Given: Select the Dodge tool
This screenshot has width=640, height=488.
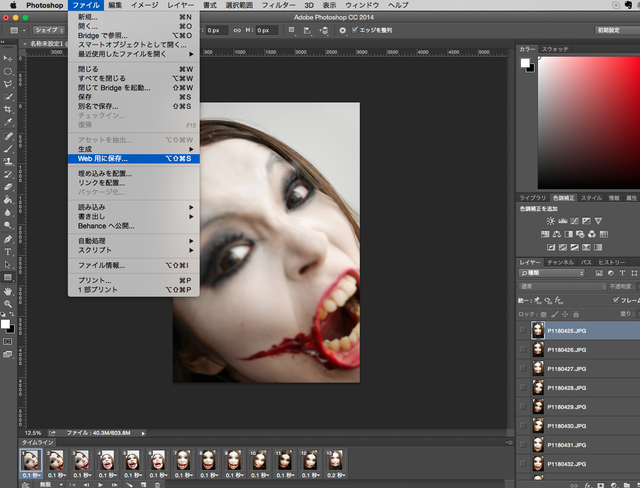Looking at the screenshot, I should coord(8,225).
